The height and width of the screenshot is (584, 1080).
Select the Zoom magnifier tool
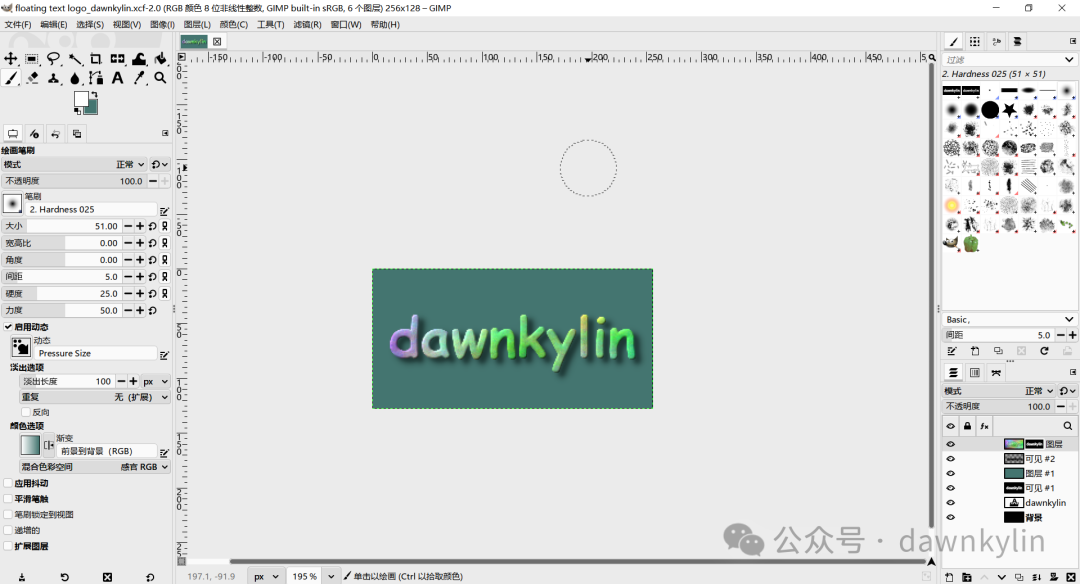(160, 77)
